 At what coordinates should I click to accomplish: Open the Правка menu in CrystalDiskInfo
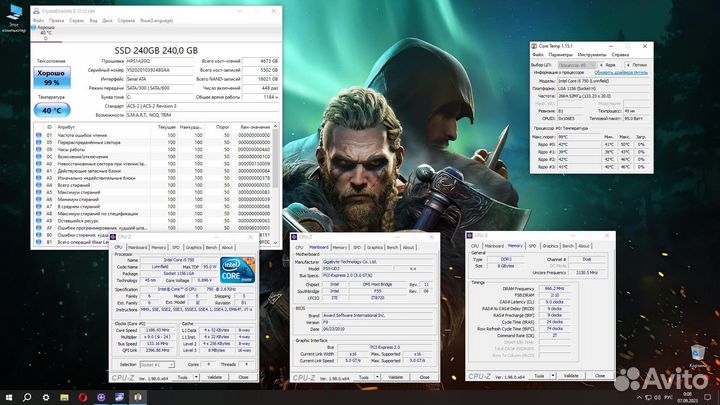pos(56,21)
